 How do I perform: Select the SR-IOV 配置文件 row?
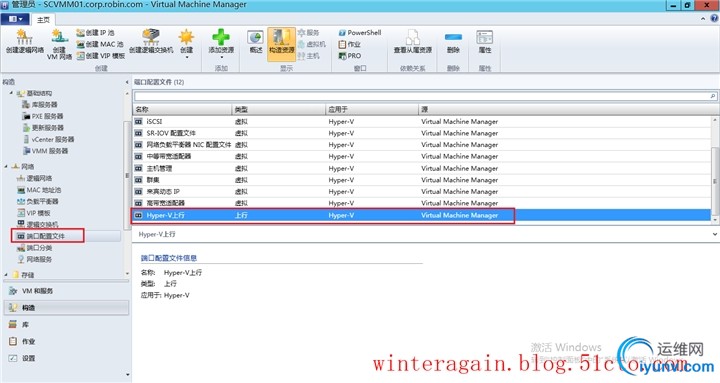(422, 133)
